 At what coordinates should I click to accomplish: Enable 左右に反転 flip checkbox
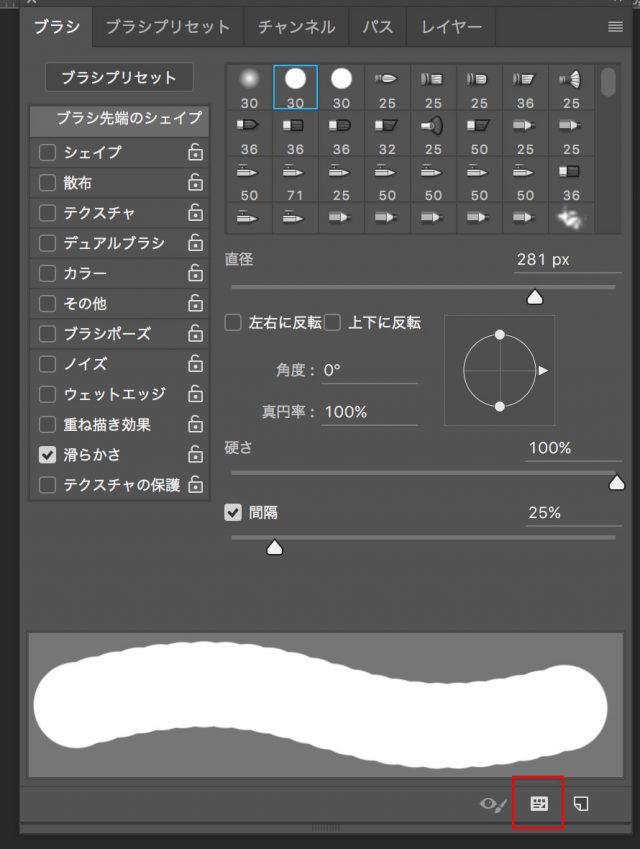[234, 322]
